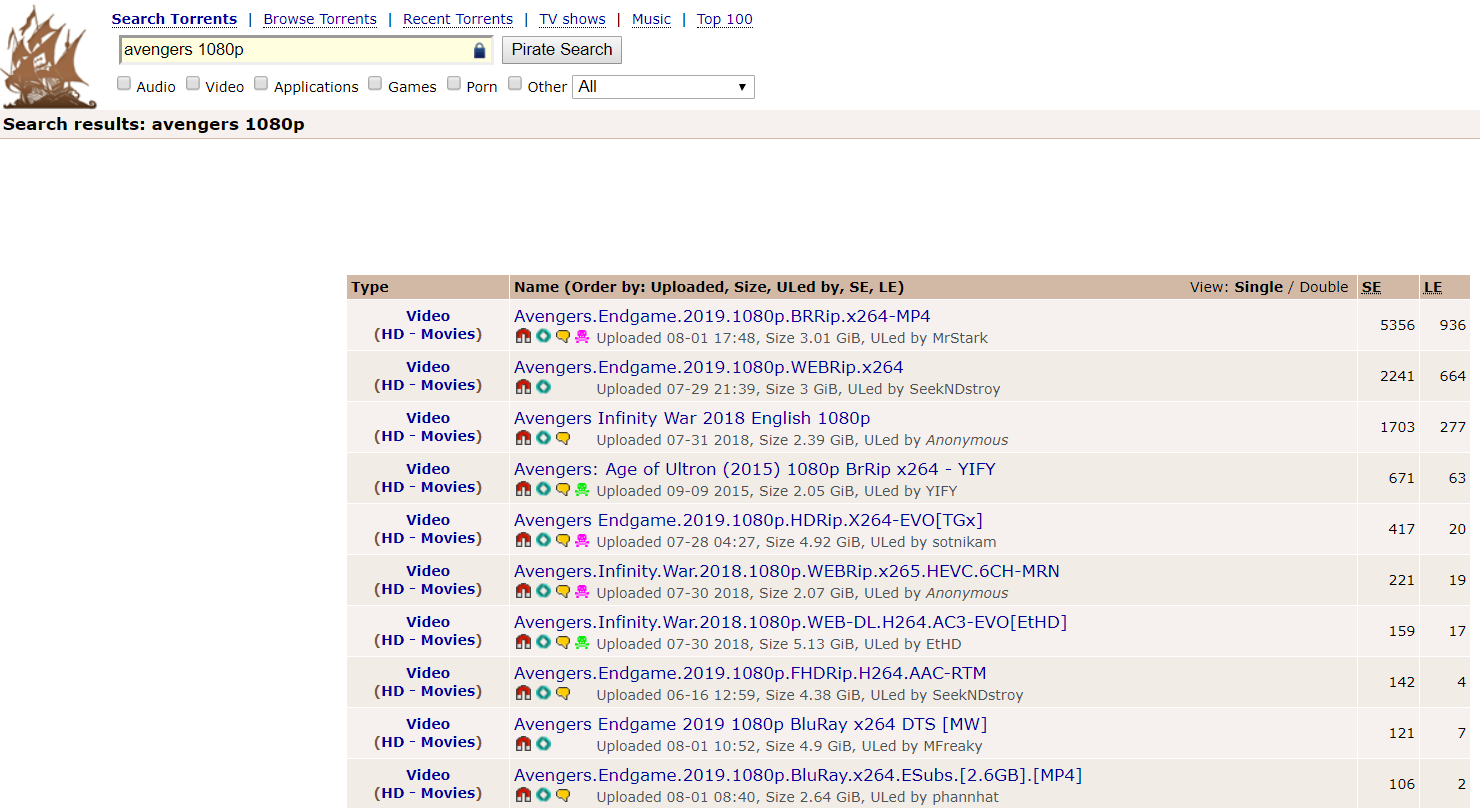1480x808 pixels.
Task: Click teal play icon in Age of Ultron row
Action: tap(543, 490)
